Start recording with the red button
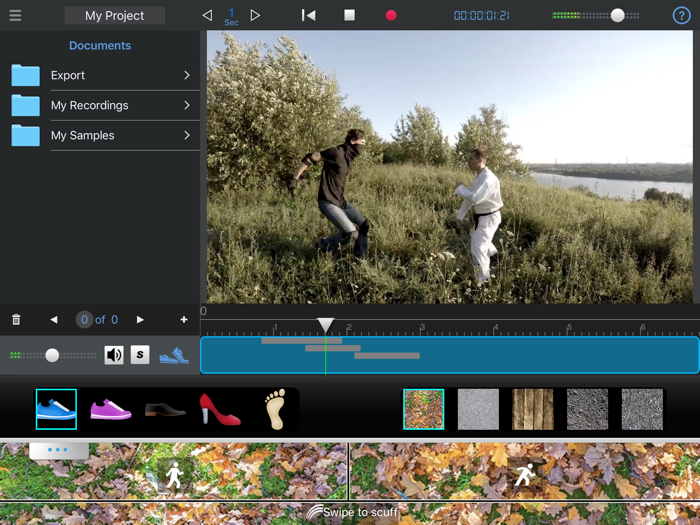 [x=391, y=16]
